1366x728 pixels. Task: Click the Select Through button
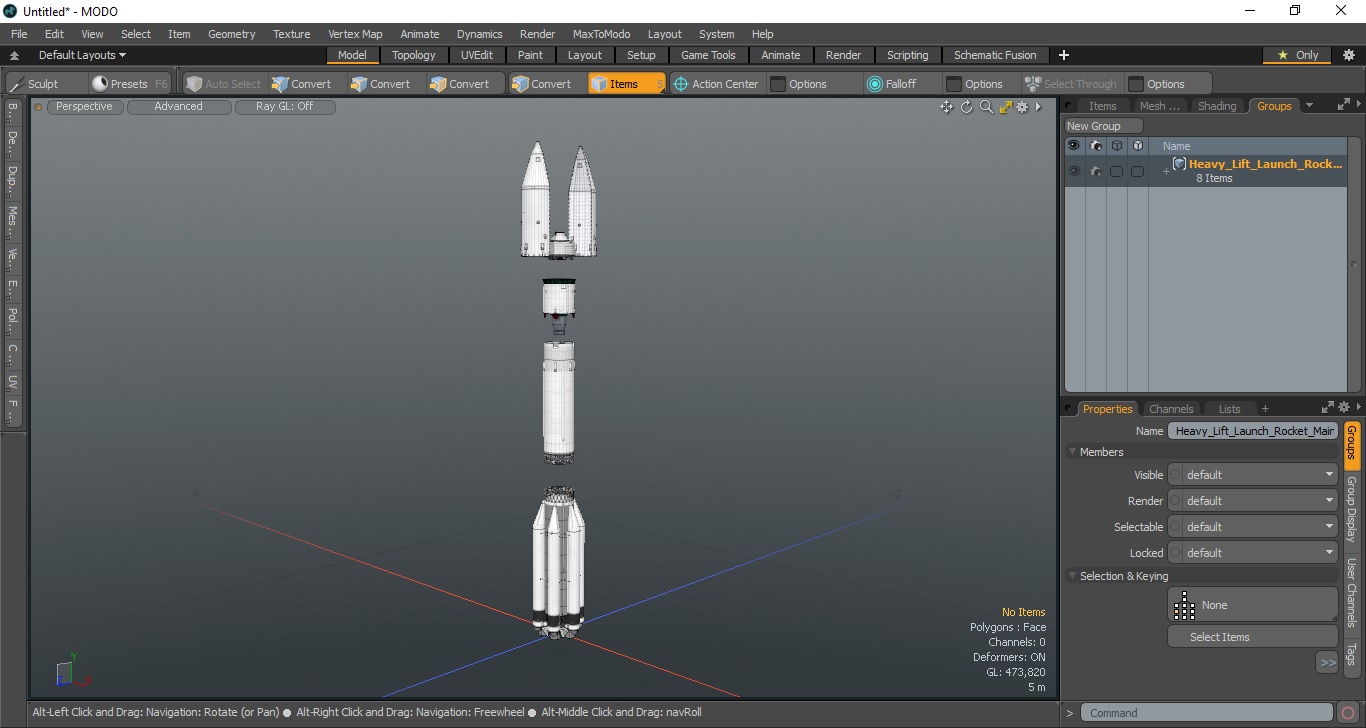pos(1071,84)
